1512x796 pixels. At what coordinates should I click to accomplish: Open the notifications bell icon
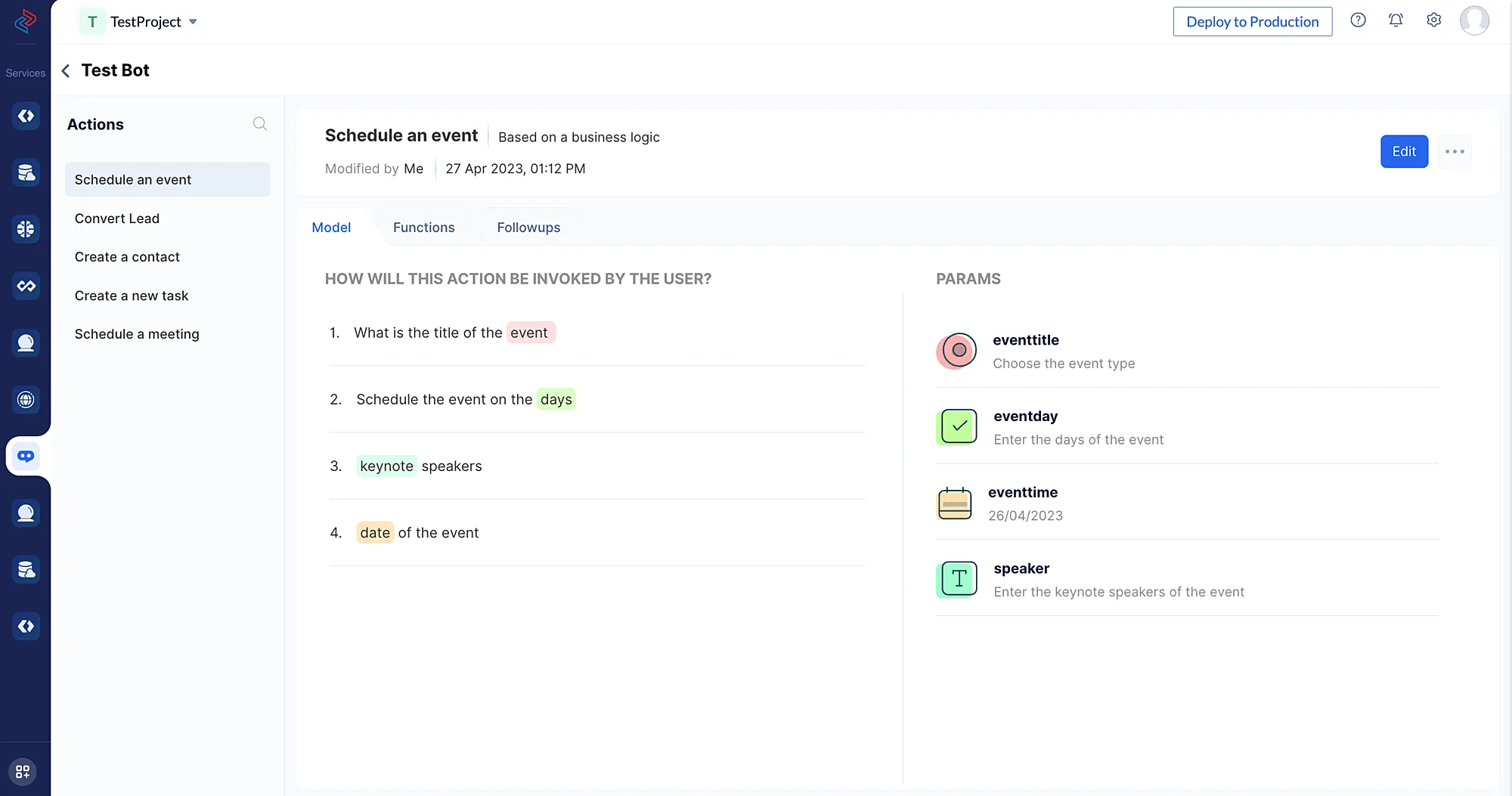click(x=1396, y=21)
